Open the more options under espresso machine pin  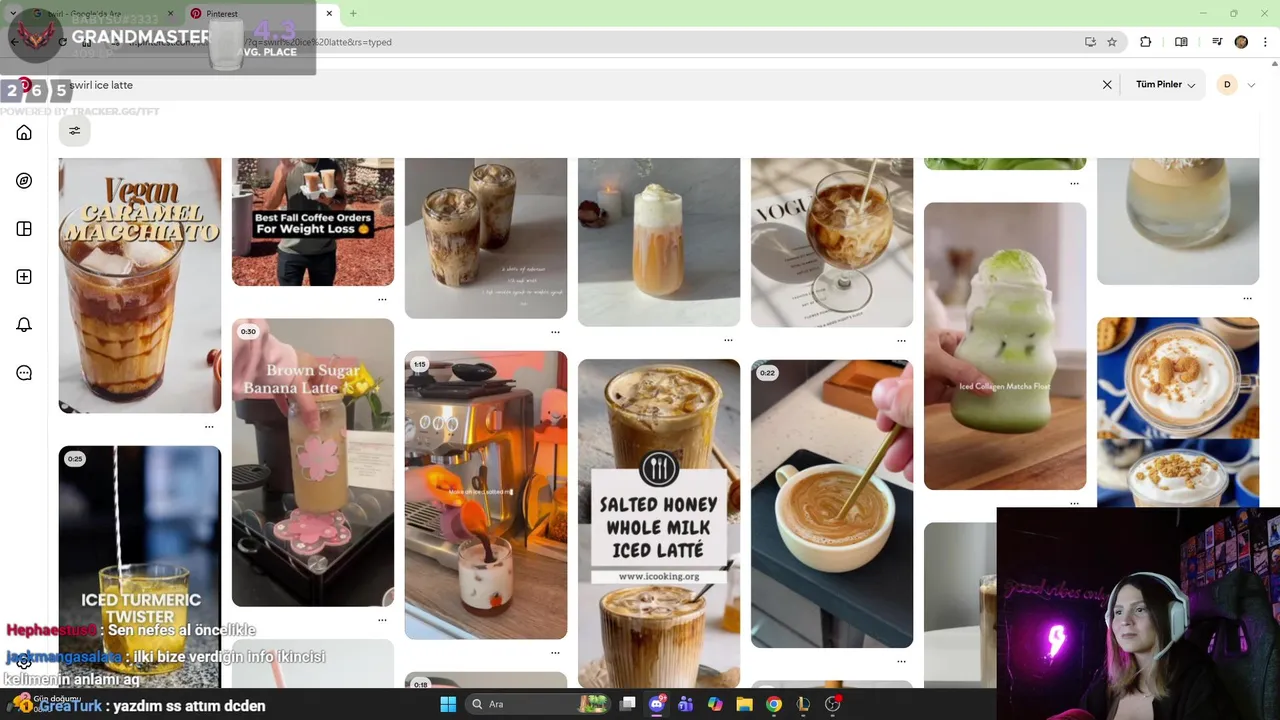(x=555, y=652)
